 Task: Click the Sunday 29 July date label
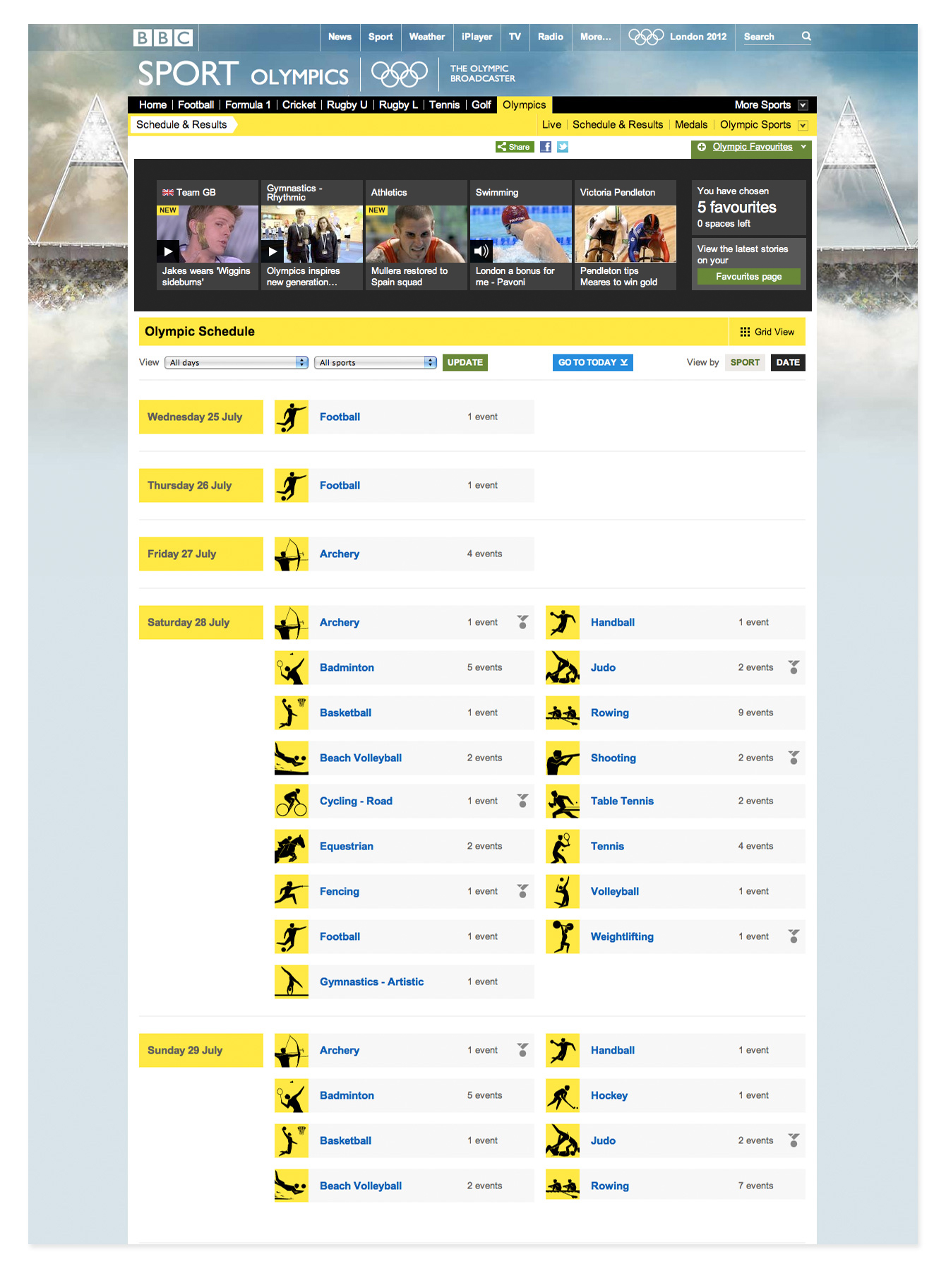click(201, 1050)
